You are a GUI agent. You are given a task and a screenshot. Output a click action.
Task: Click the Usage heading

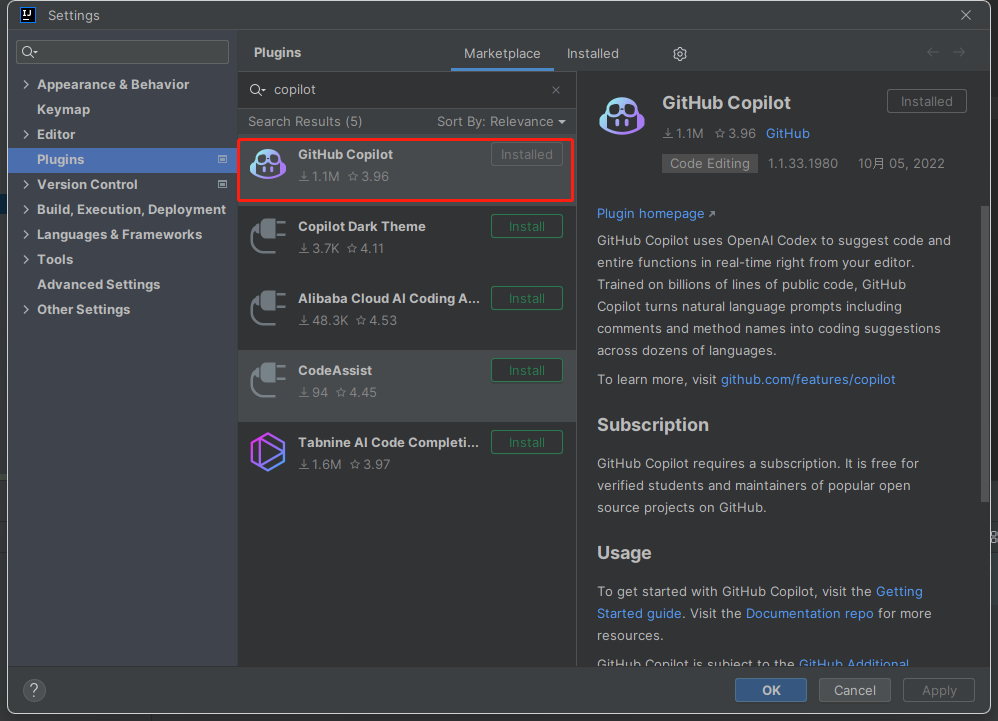pos(624,552)
